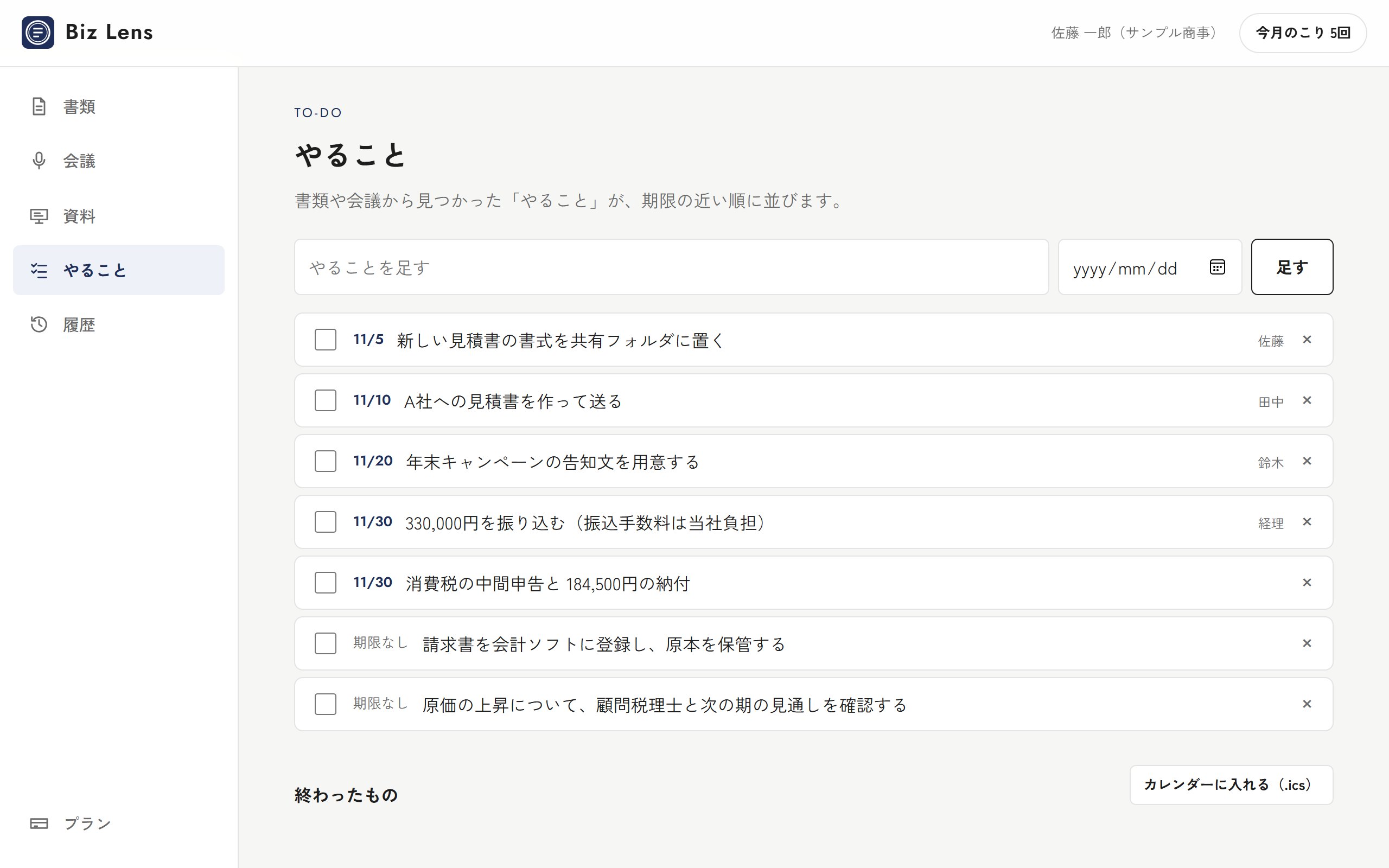1389x868 pixels.
Task: Select the 資料 sidebar item
Action: [x=119, y=216]
